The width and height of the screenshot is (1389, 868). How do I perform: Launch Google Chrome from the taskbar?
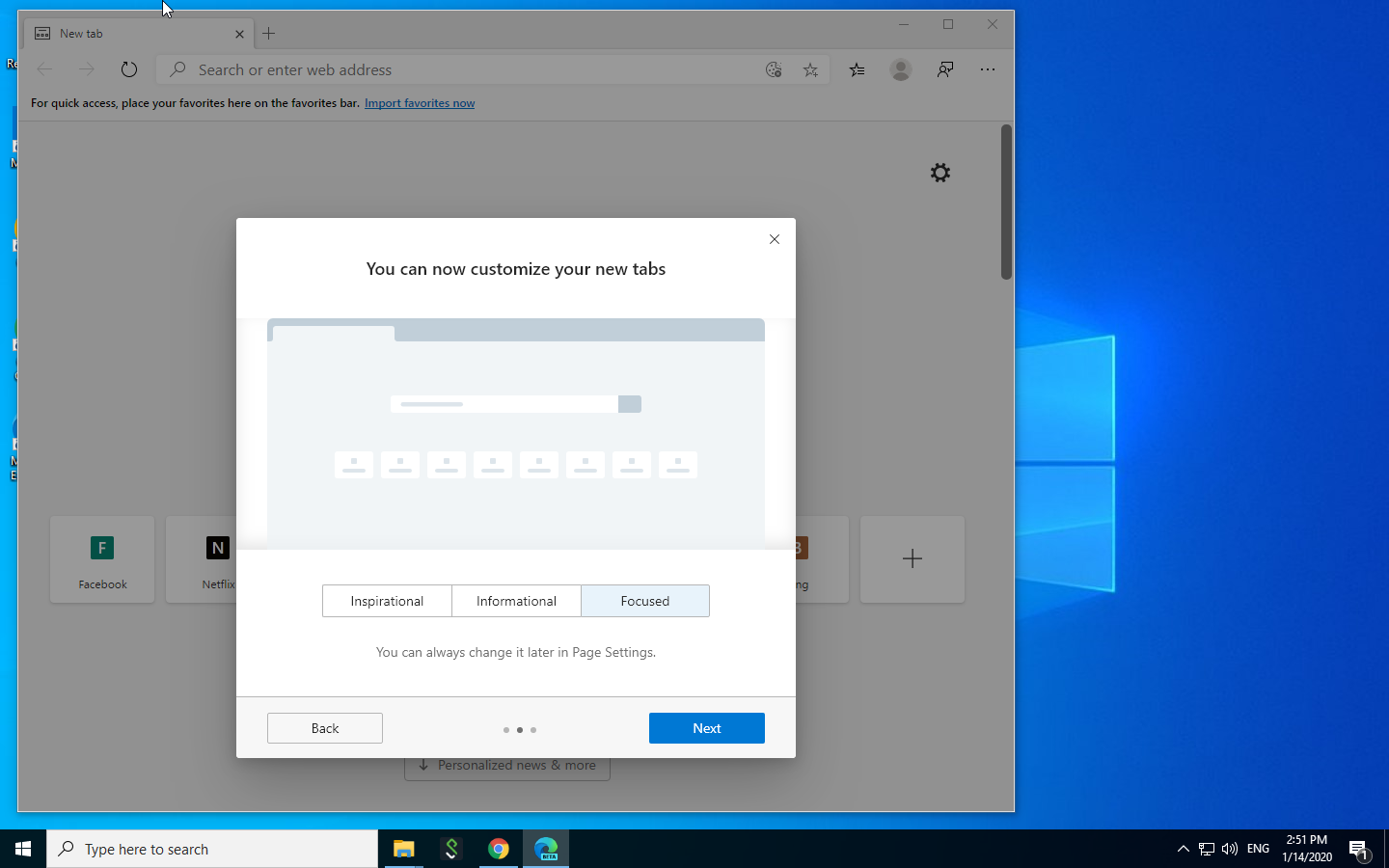[499, 849]
